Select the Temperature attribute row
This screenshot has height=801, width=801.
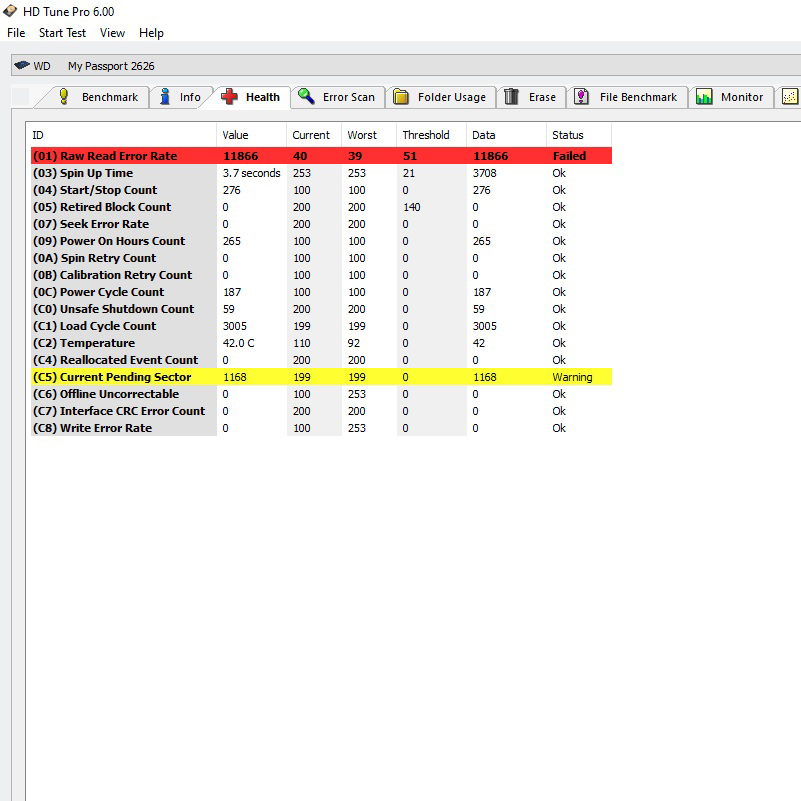pyautogui.click(x=321, y=343)
